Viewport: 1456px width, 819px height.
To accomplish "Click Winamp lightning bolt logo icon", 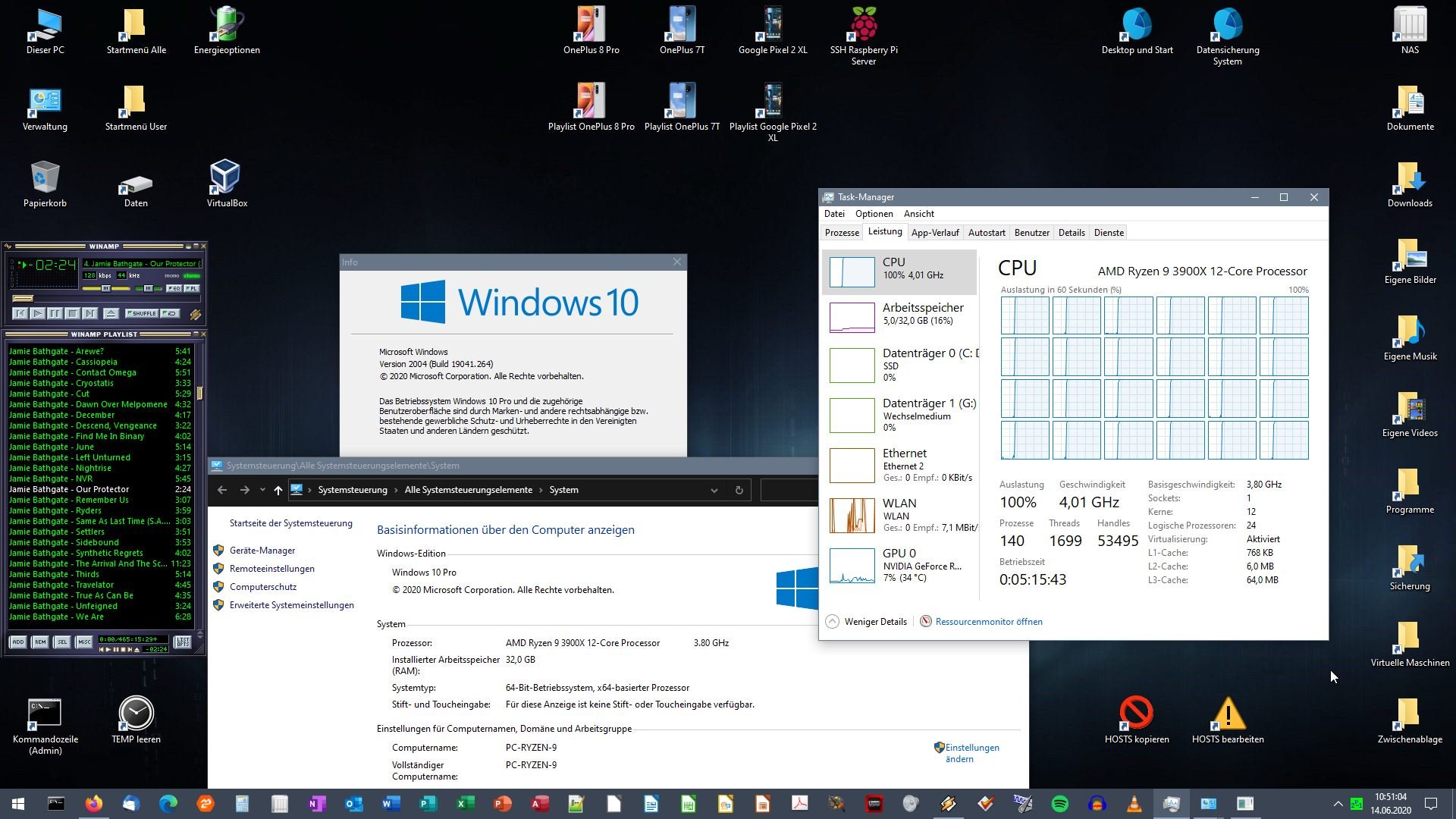I will pos(196,315).
